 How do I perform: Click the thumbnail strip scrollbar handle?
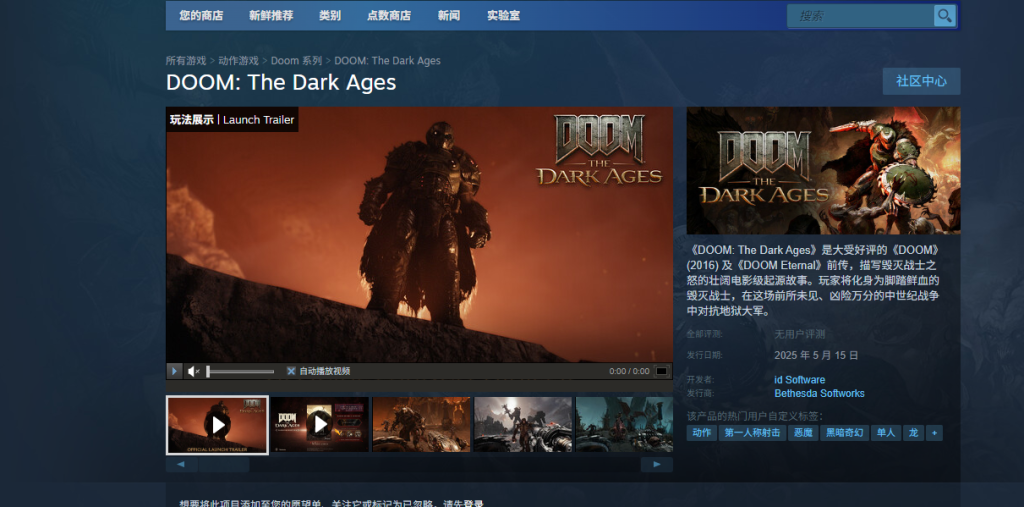pos(224,465)
